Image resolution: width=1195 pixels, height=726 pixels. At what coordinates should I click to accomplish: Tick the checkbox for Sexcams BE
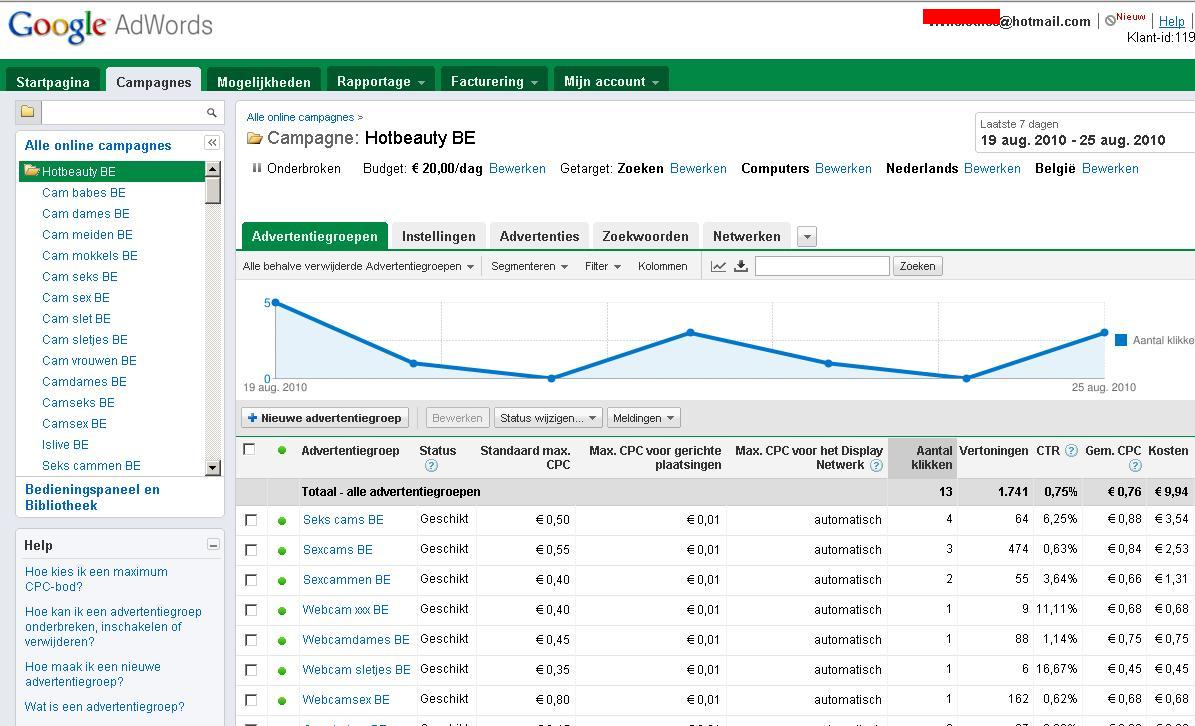pyautogui.click(x=251, y=550)
